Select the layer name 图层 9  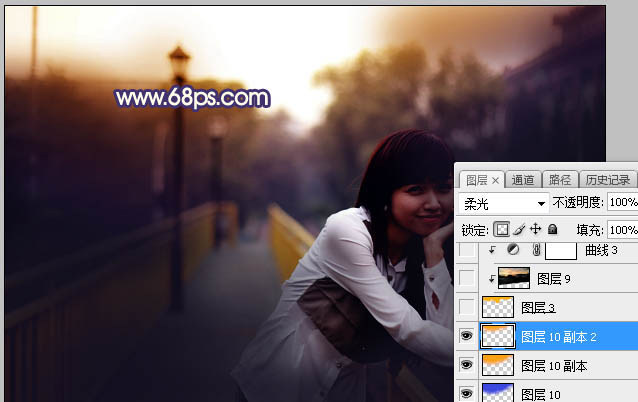553,279
